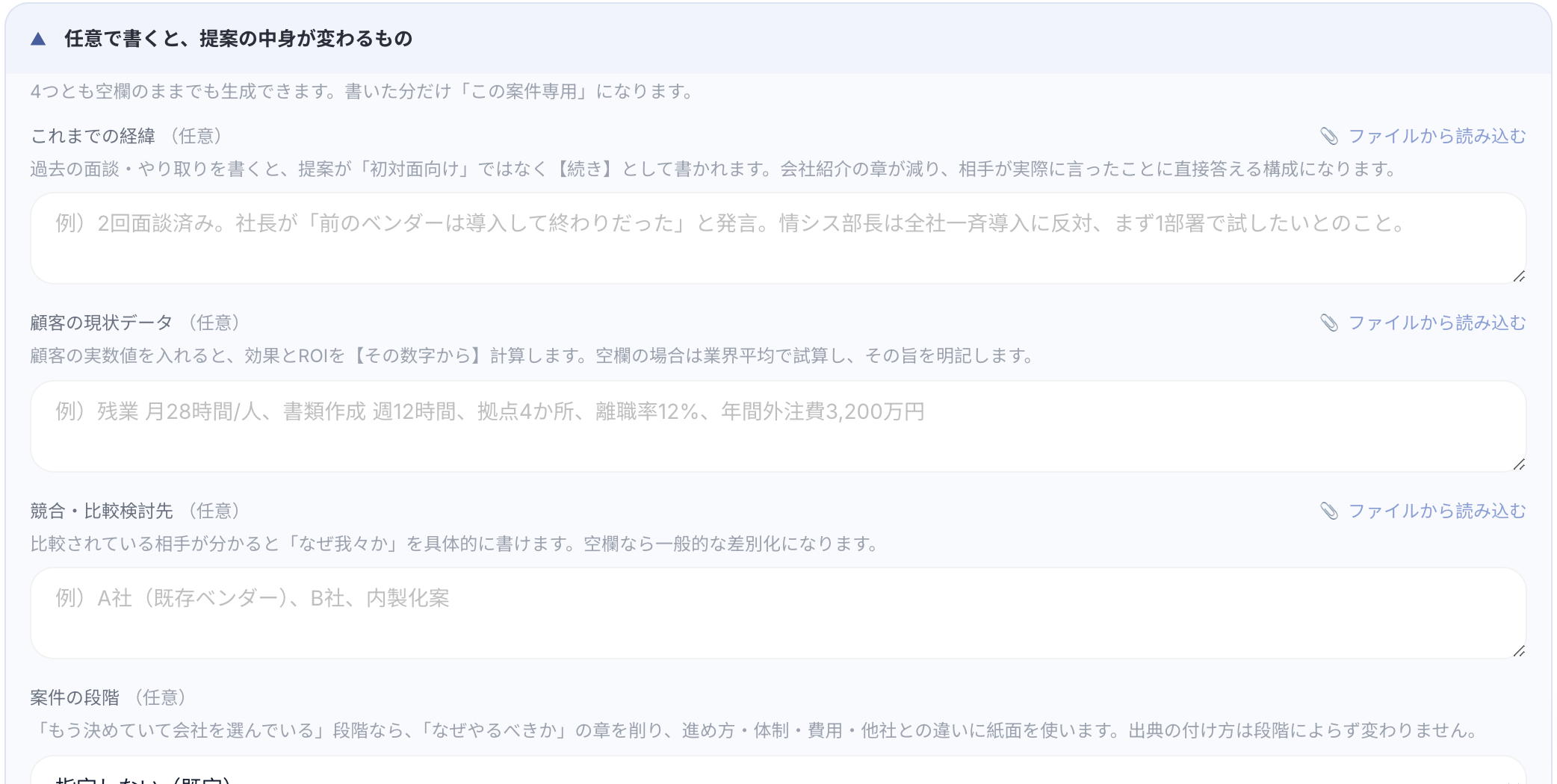The height and width of the screenshot is (784, 1557).
Task: Click the hint starting 「もう決めていて会社を選んでいる」
Action: 755,730
